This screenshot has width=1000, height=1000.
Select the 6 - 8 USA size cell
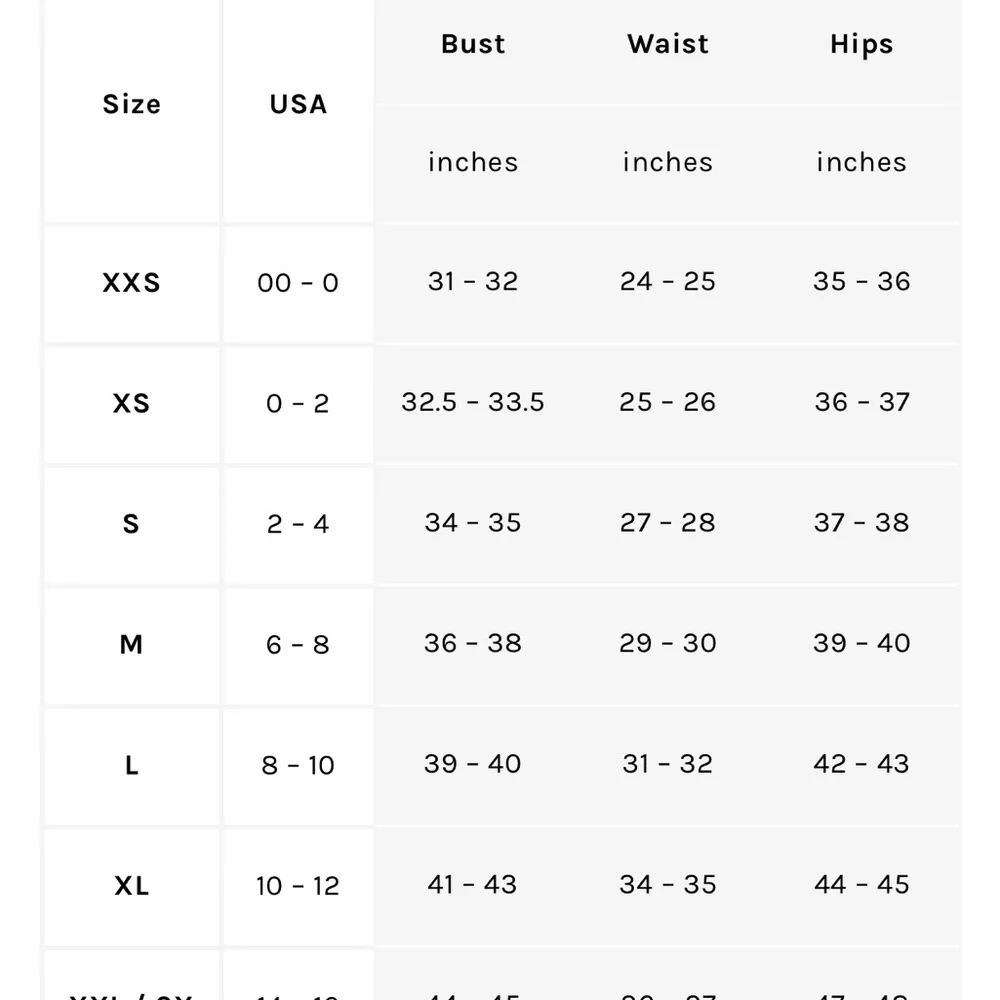click(x=298, y=644)
